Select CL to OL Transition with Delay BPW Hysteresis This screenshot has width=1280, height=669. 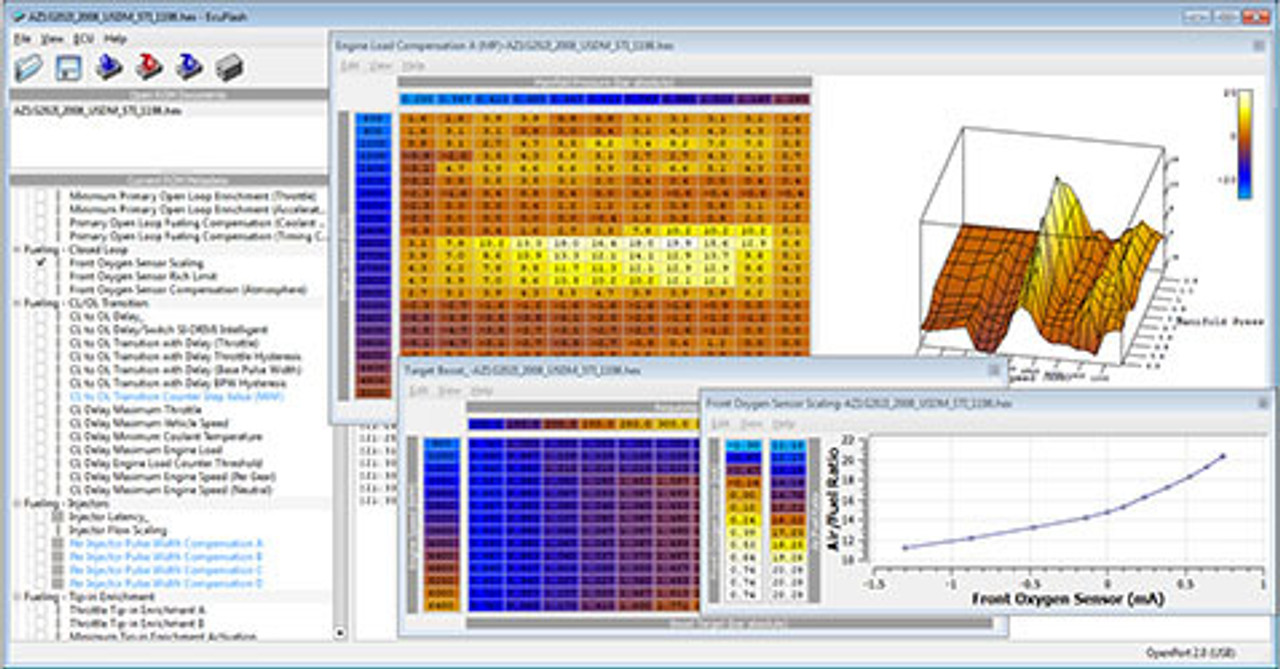coord(177,383)
